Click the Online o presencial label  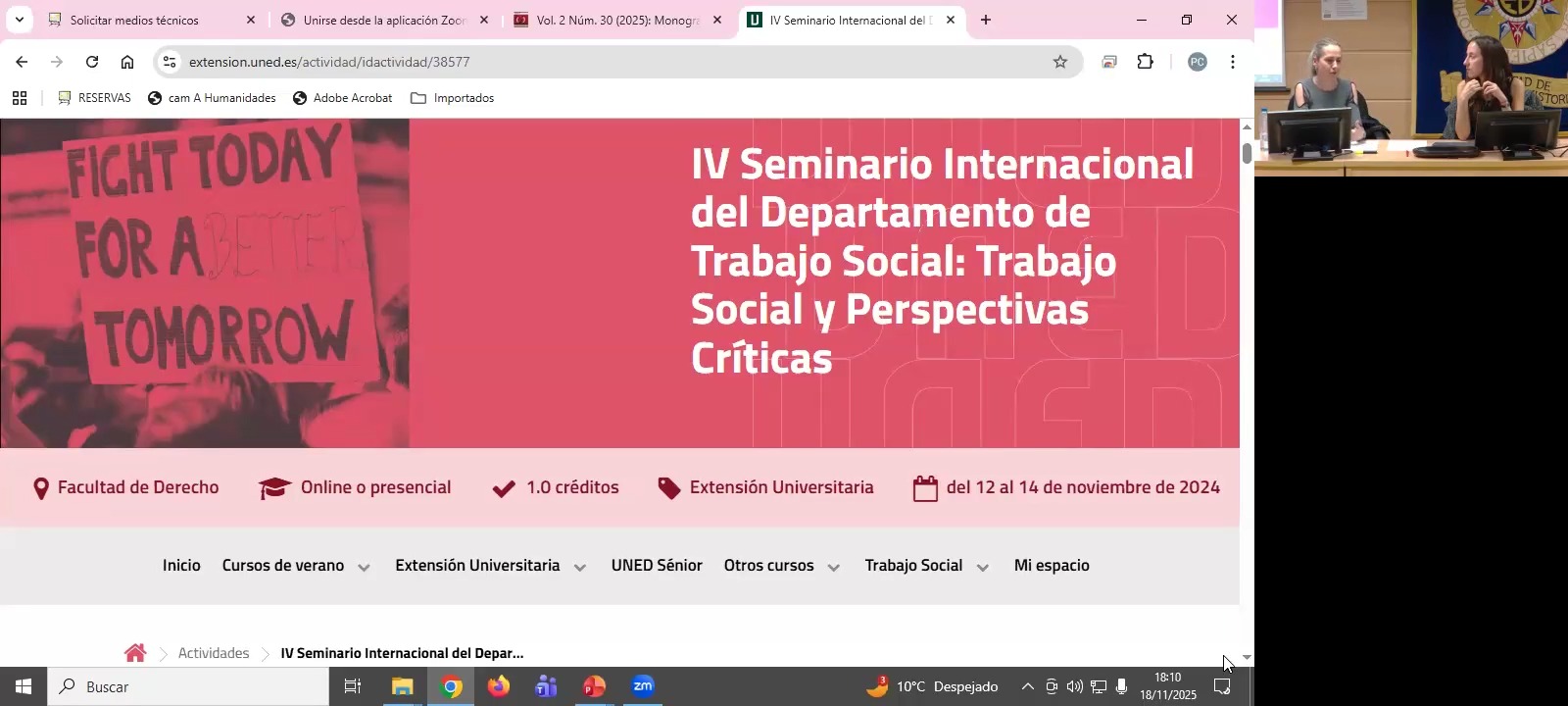point(375,487)
